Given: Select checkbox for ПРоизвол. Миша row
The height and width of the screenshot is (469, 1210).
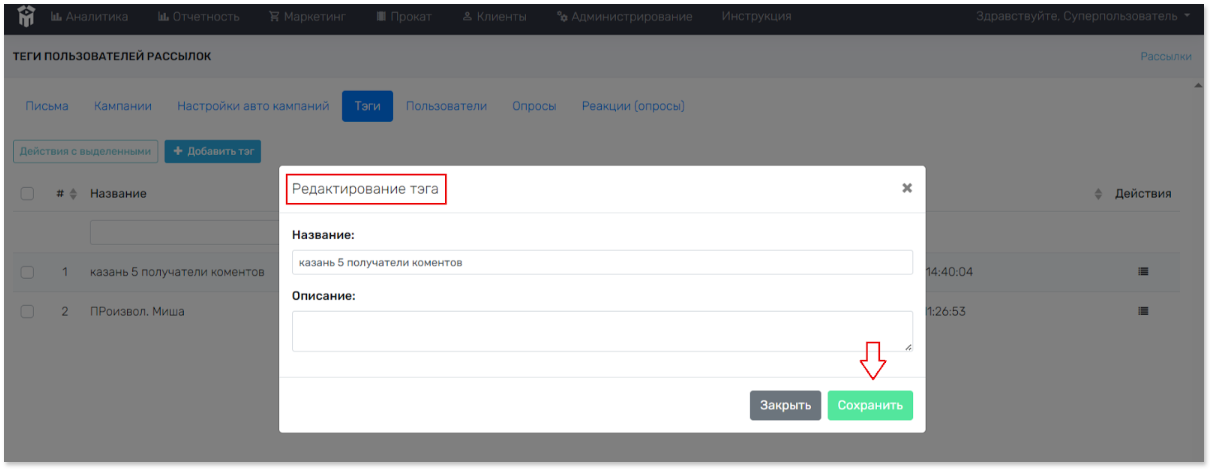Looking at the screenshot, I should 28,312.
